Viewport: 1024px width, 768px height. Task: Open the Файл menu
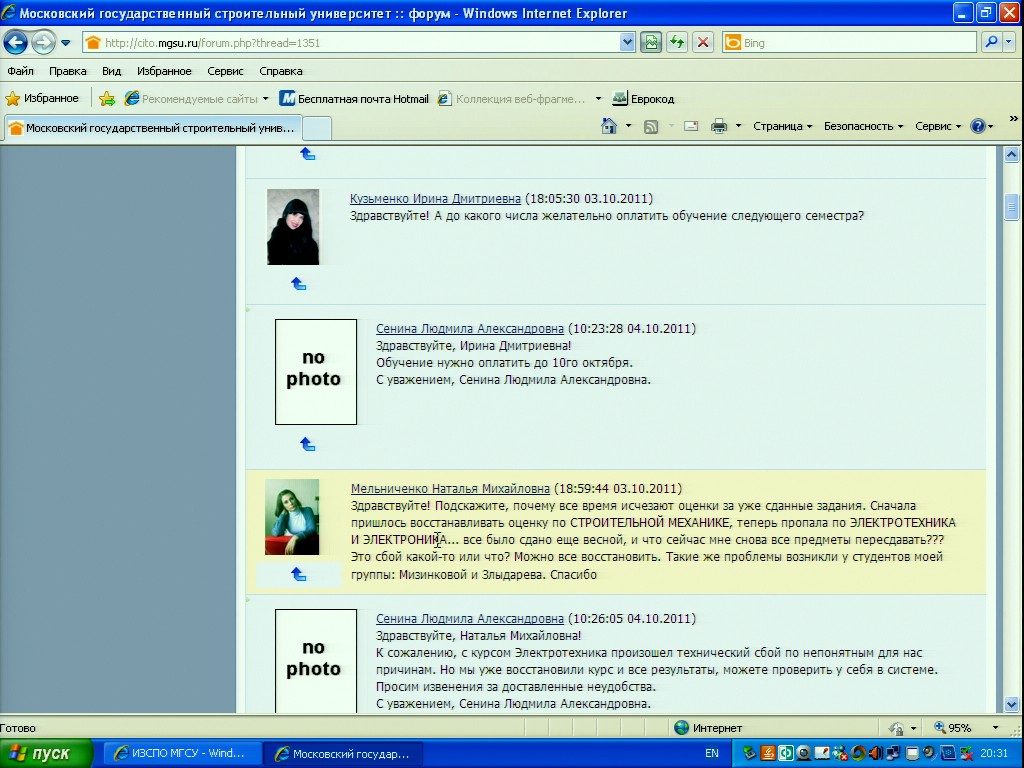pyautogui.click(x=20, y=71)
